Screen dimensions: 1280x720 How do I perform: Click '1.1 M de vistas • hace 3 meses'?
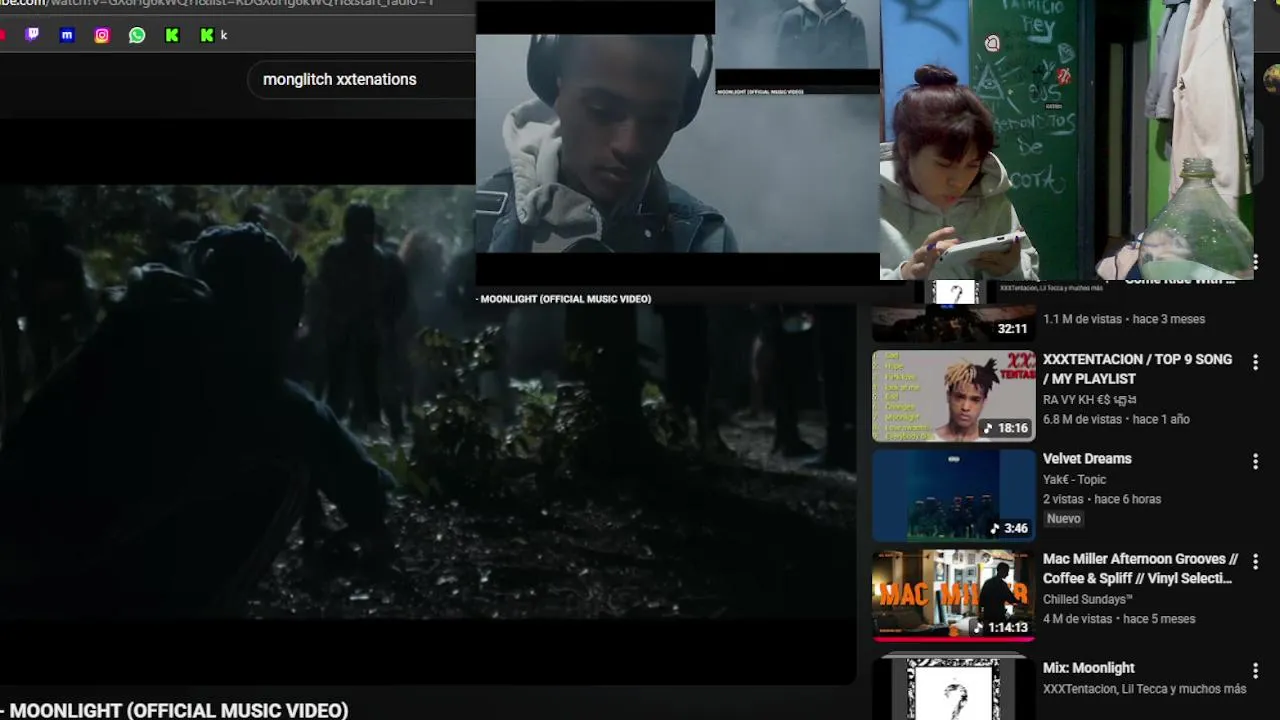[x=1124, y=319]
